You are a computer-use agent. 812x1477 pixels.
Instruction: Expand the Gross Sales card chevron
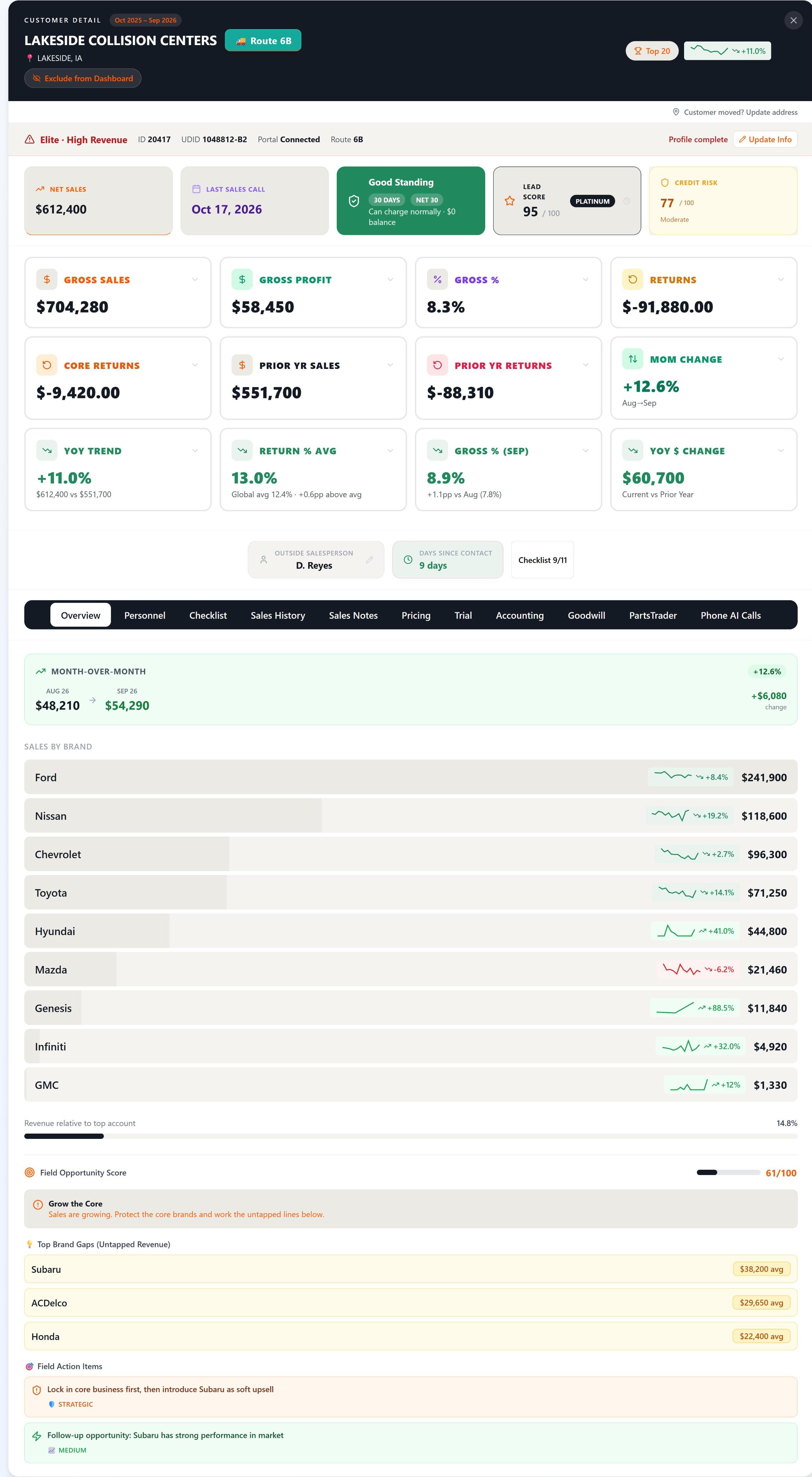click(195, 279)
